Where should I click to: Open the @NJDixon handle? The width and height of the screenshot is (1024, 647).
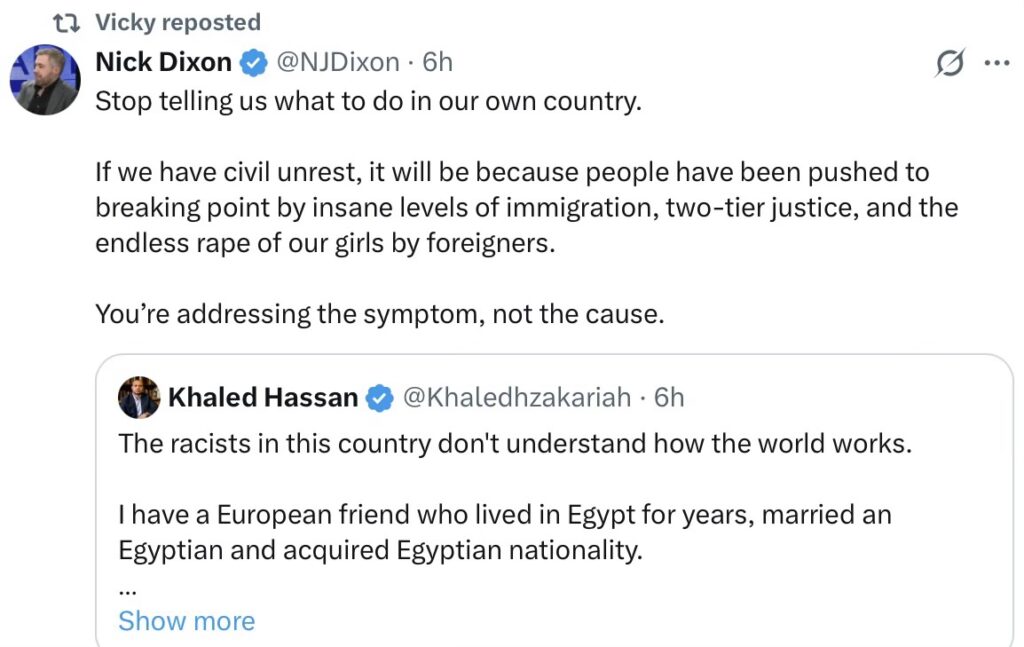tap(338, 62)
